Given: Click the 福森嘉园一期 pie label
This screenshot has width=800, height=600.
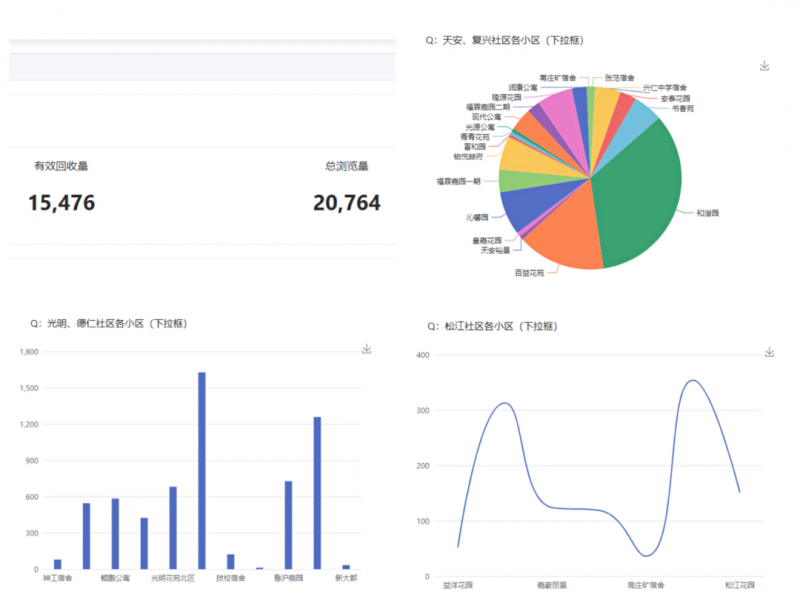Looking at the screenshot, I should pyautogui.click(x=458, y=181).
